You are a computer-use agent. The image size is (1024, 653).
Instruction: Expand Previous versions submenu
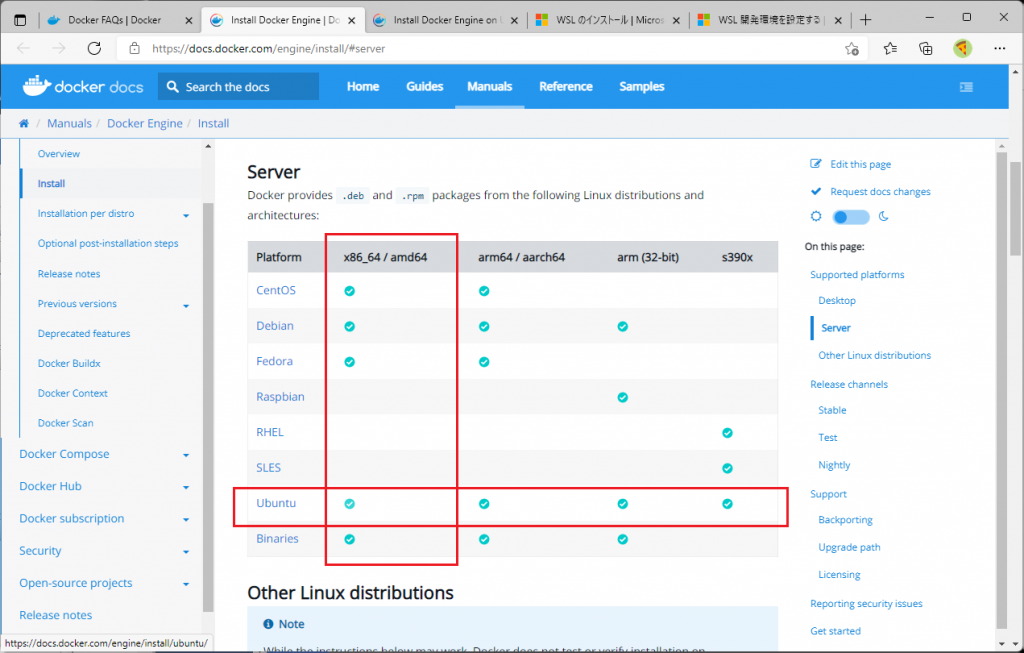click(x=186, y=306)
